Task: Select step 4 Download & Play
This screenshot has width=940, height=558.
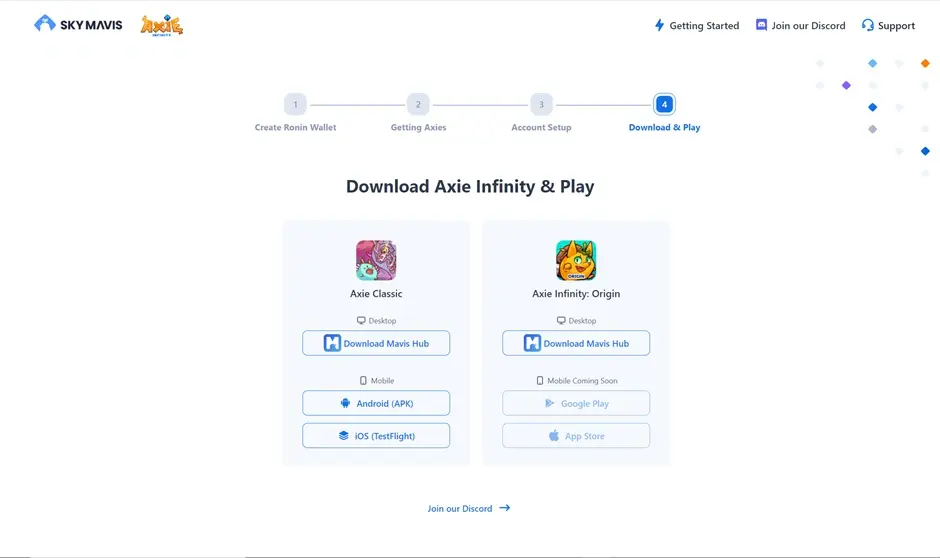Action: tap(664, 105)
